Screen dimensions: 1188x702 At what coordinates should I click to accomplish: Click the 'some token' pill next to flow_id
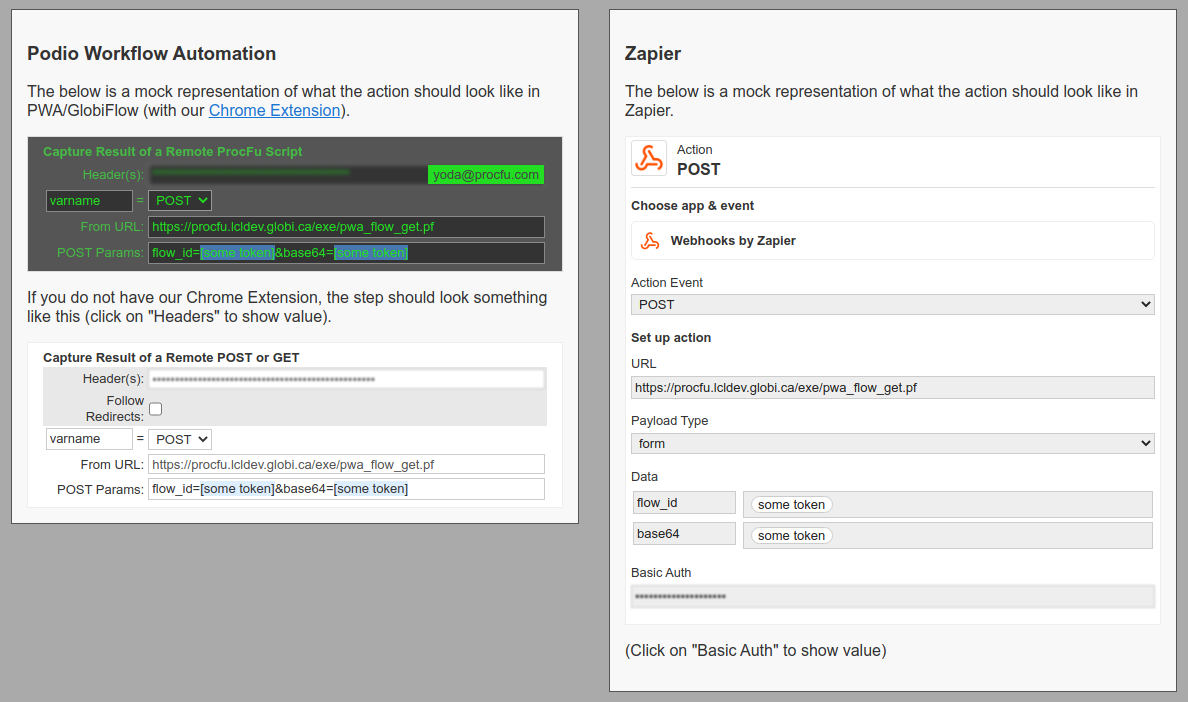tap(791, 505)
